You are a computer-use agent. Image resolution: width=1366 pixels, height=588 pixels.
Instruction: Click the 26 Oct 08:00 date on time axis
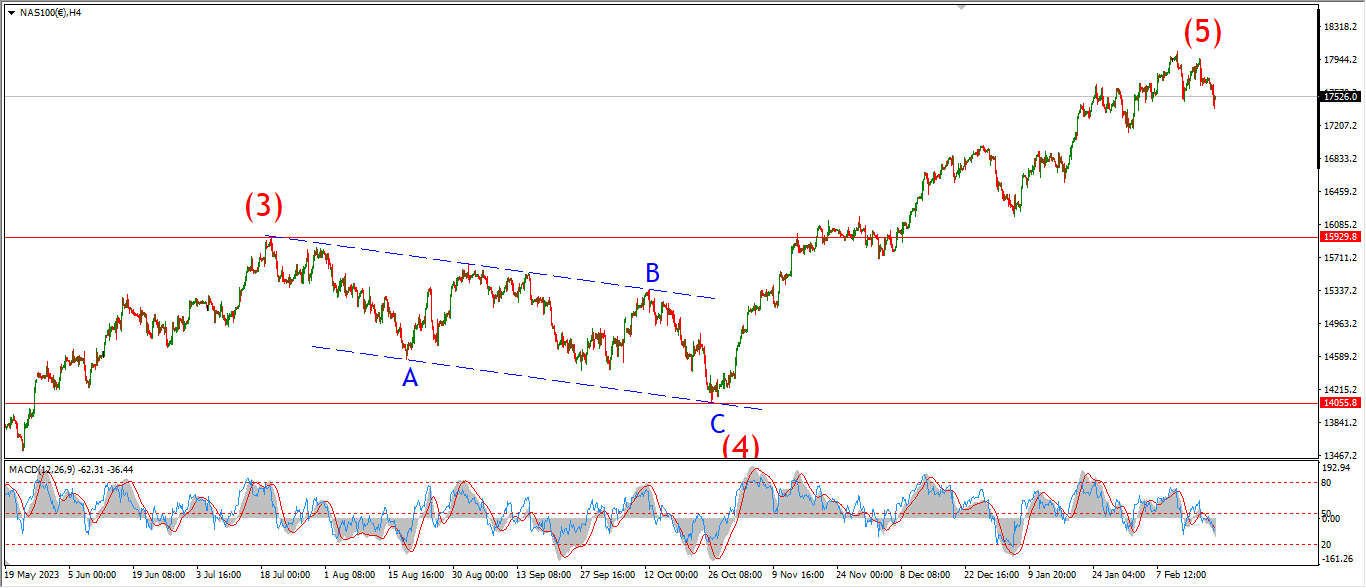pyautogui.click(x=733, y=576)
